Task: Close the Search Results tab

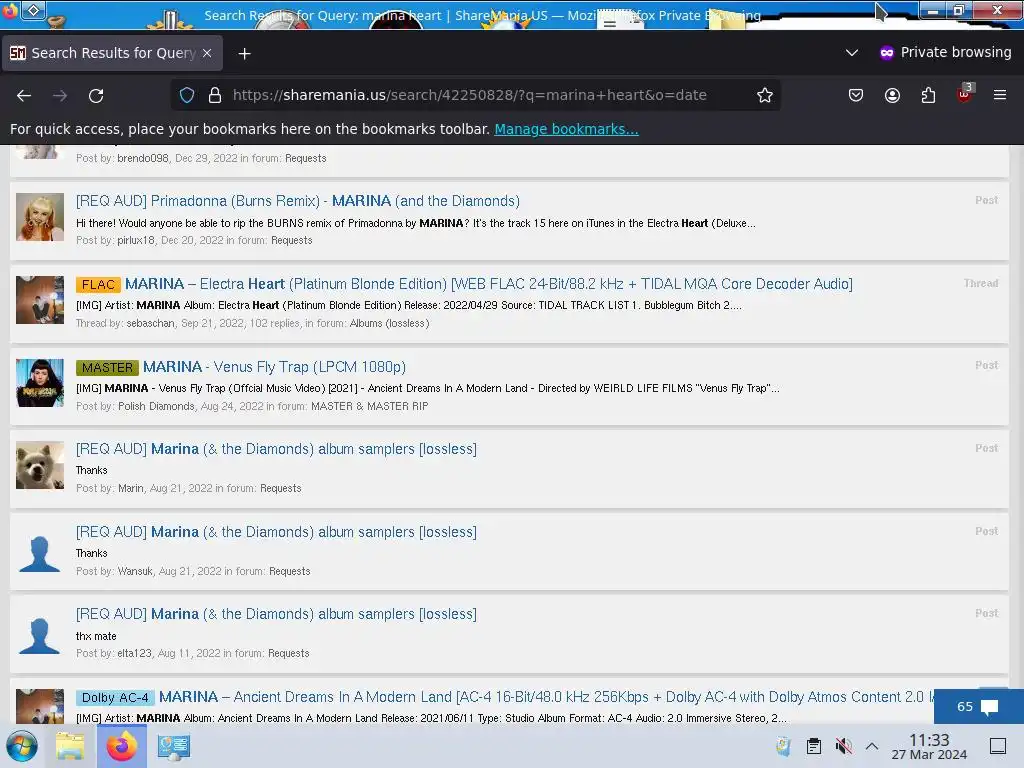Action: click(x=207, y=53)
